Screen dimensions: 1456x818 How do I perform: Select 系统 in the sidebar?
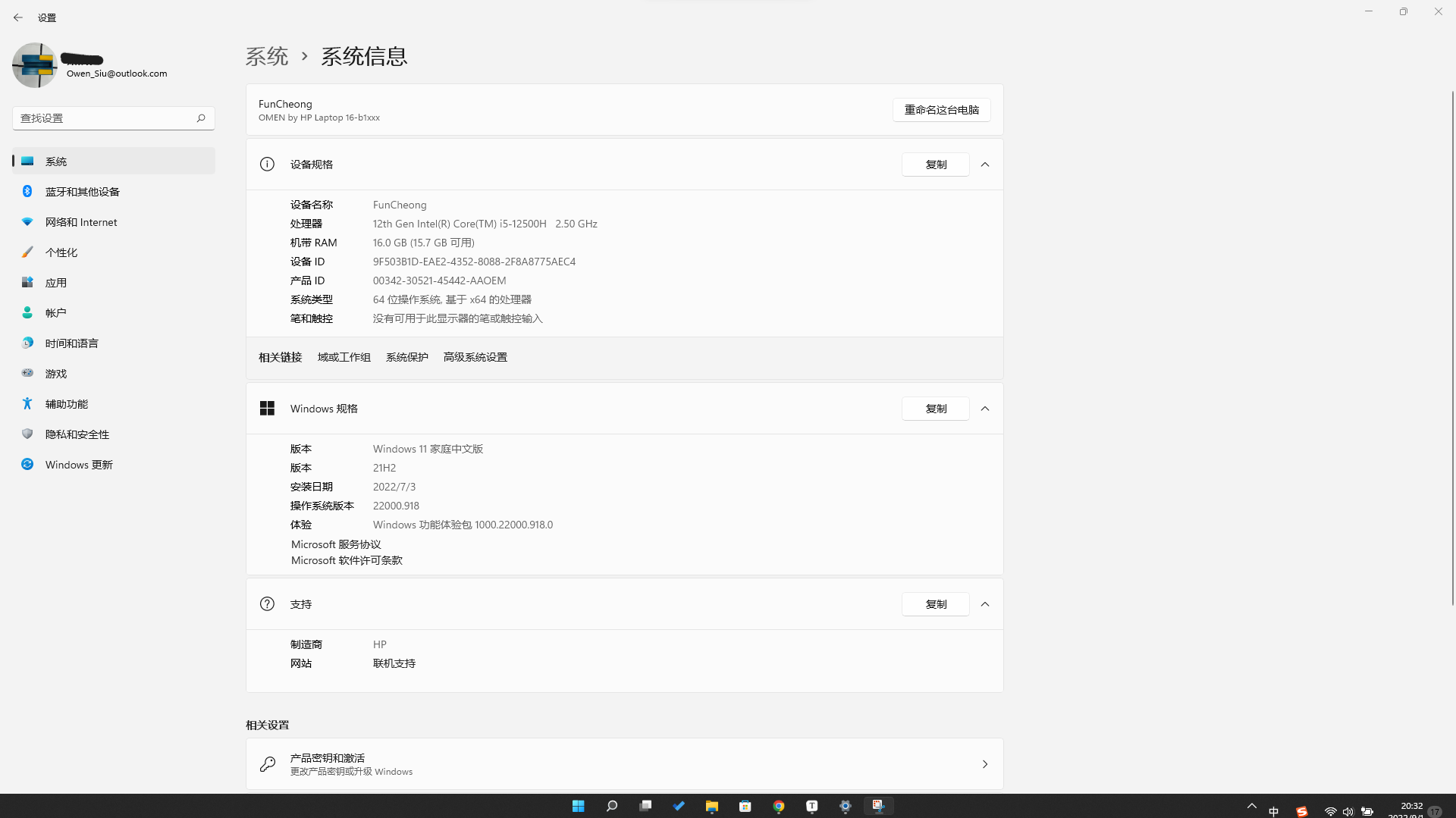point(114,161)
